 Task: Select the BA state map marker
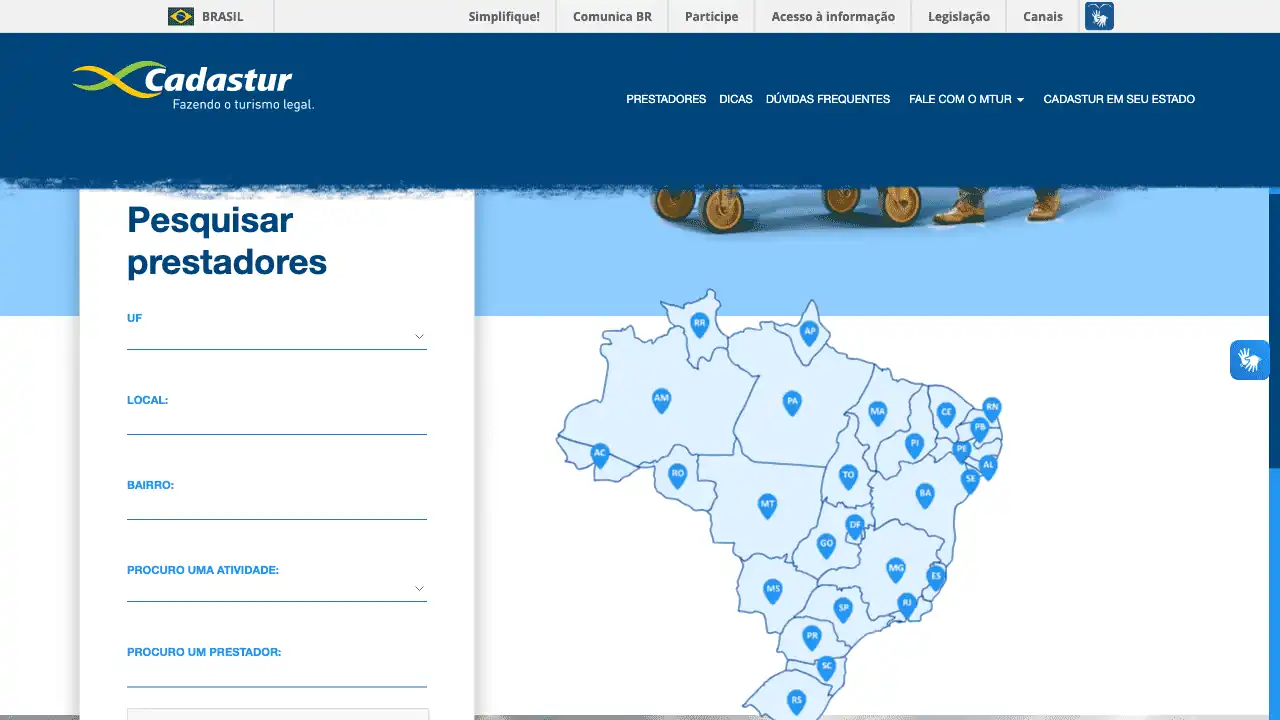pos(925,494)
